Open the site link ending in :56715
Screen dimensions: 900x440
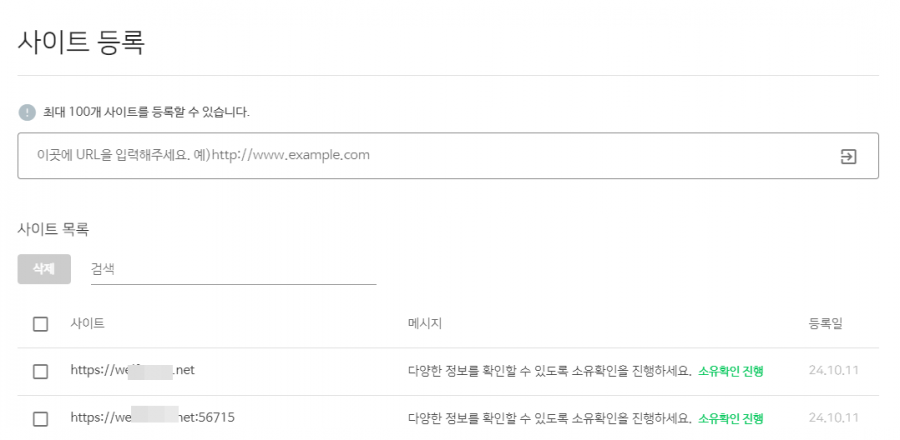coord(152,417)
